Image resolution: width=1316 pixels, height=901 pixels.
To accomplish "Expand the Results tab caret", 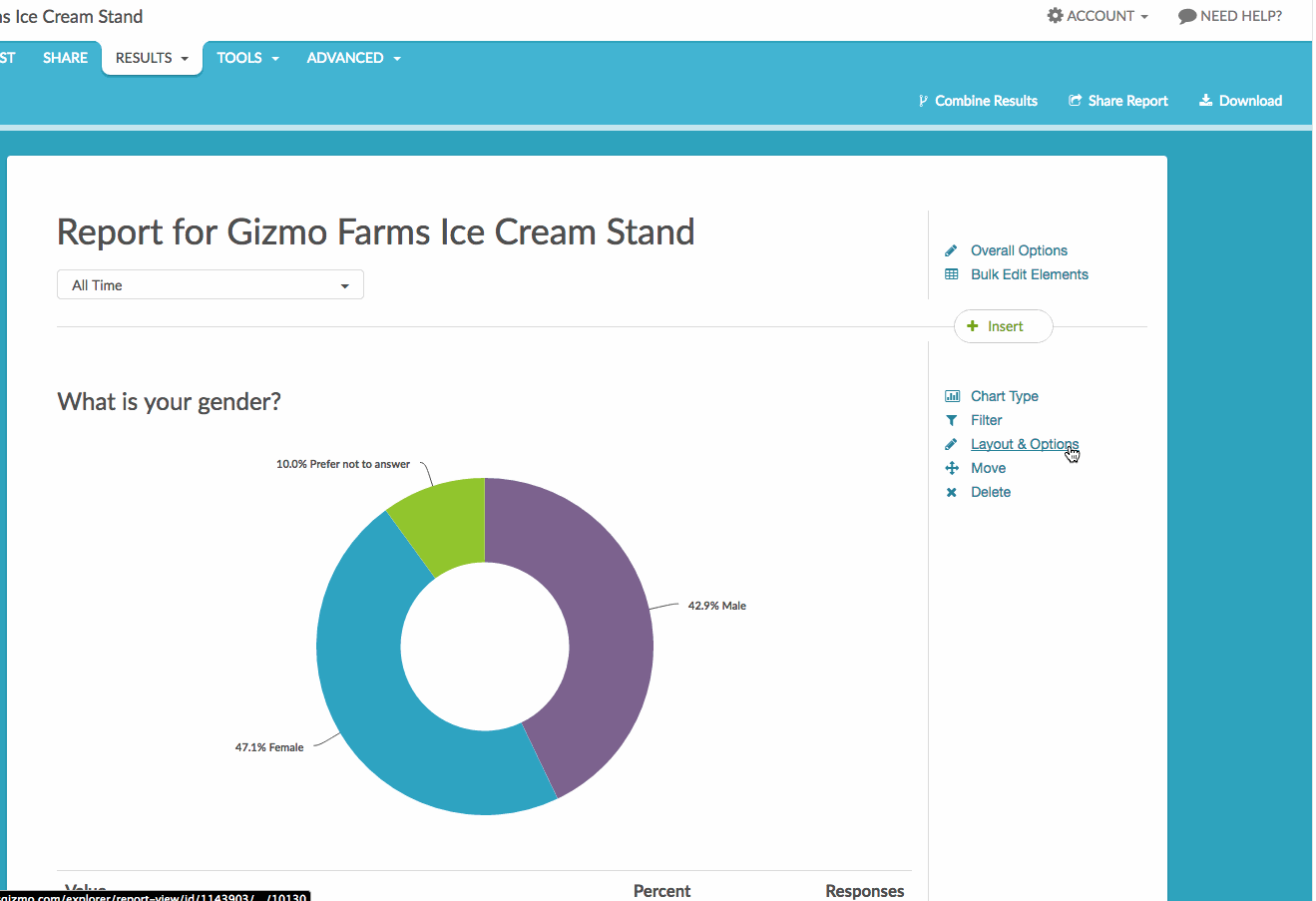I will (185, 59).
